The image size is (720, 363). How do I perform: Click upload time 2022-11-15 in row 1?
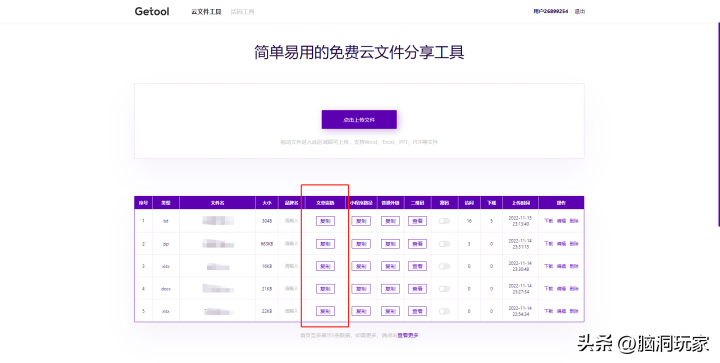click(520, 221)
